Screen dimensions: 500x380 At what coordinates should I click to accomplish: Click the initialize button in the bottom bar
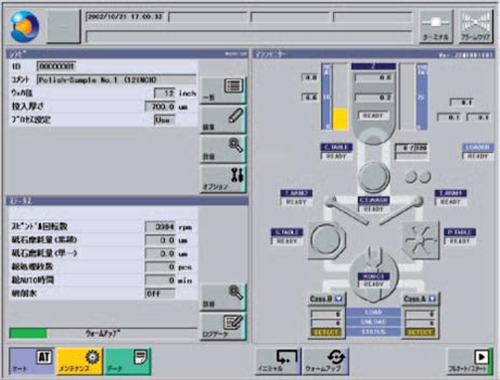[277, 361]
